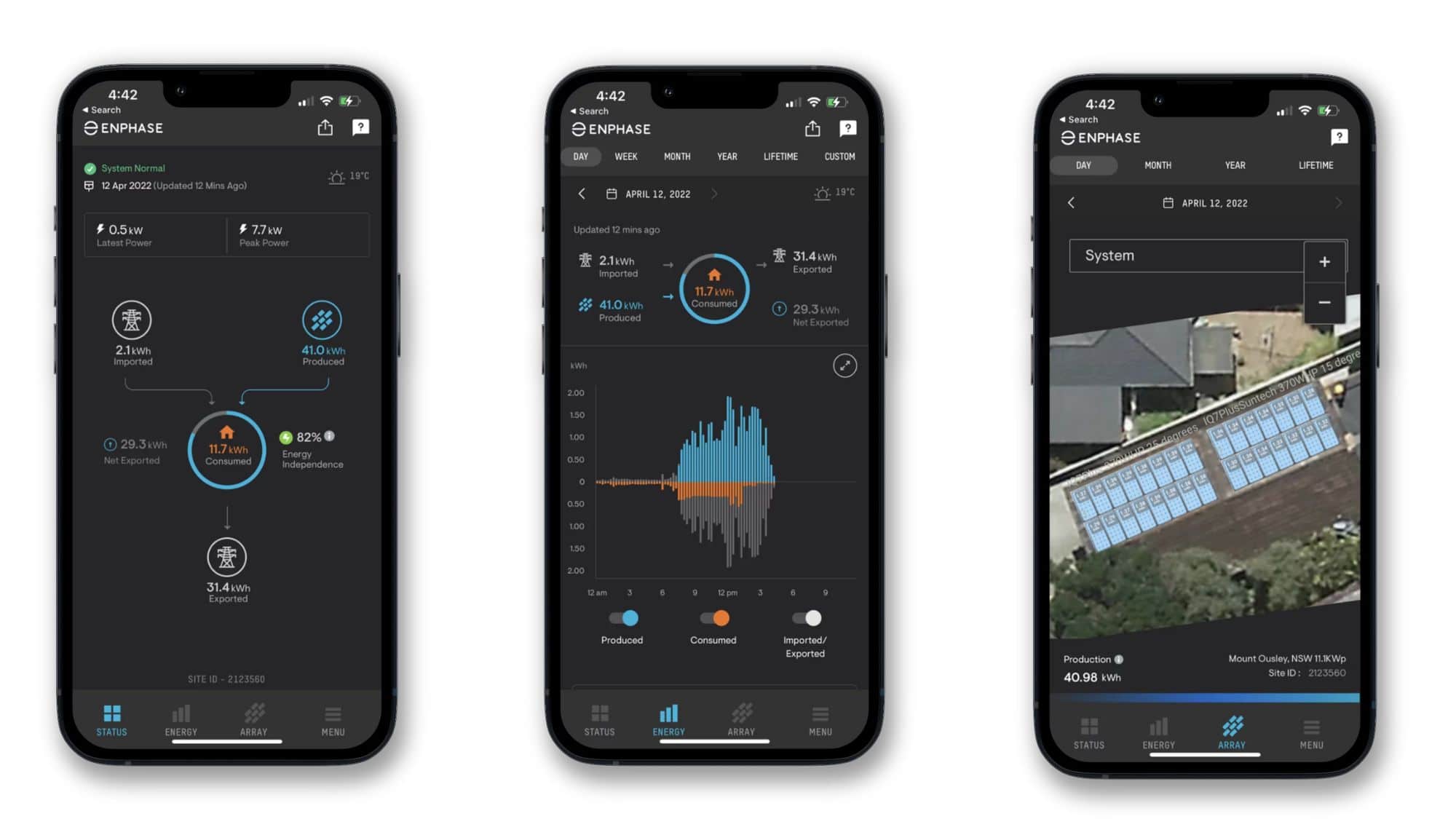Expand the WEEK time period selector
Image resolution: width=1456 pixels, height=819 pixels.
click(x=624, y=156)
